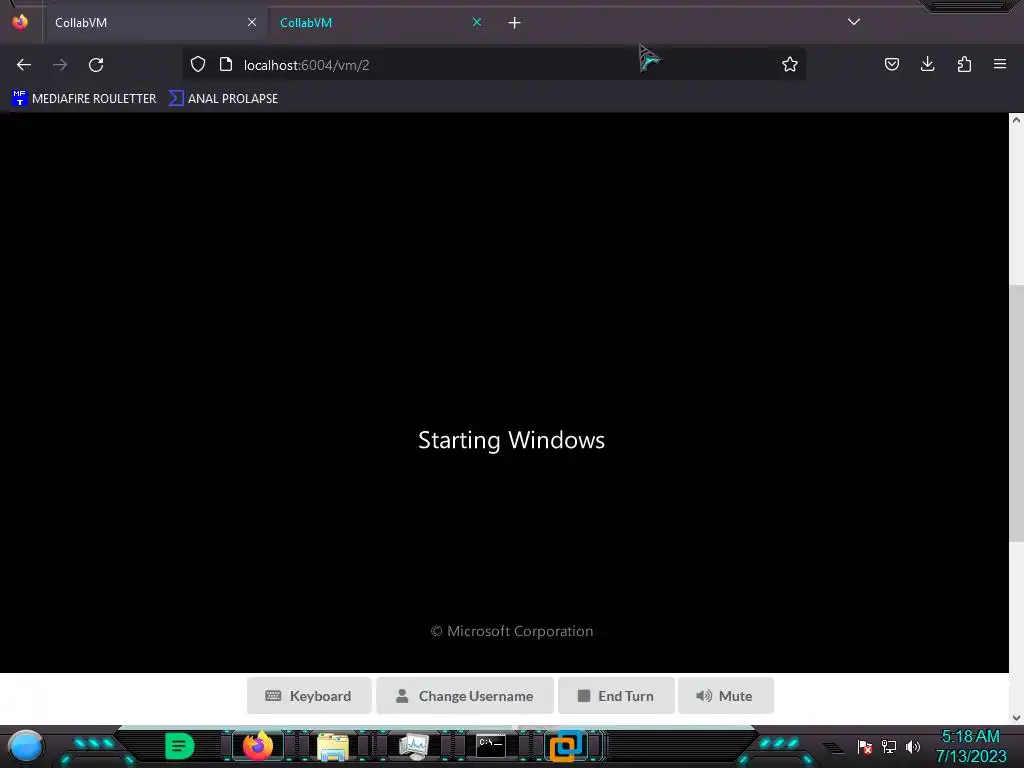Expand the list all tabs dropdown
The image size is (1024, 768).
coord(854,22)
